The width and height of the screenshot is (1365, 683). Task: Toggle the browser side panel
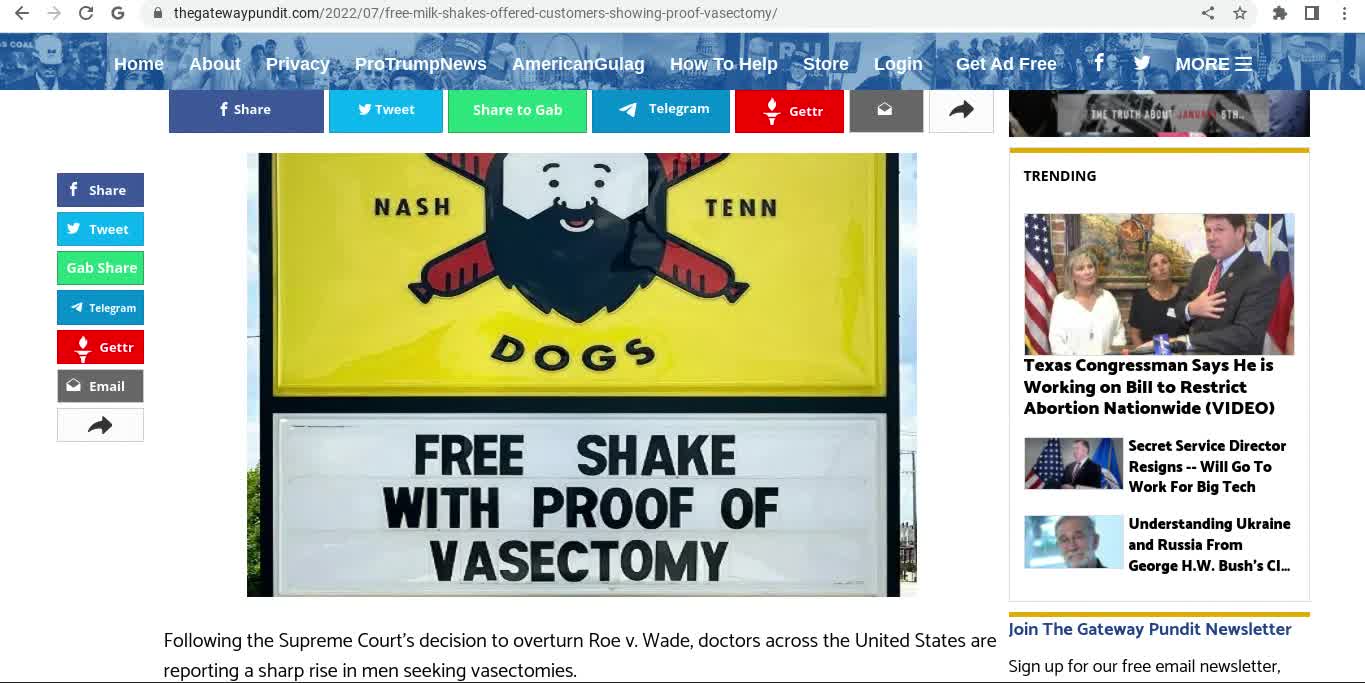click(1311, 13)
